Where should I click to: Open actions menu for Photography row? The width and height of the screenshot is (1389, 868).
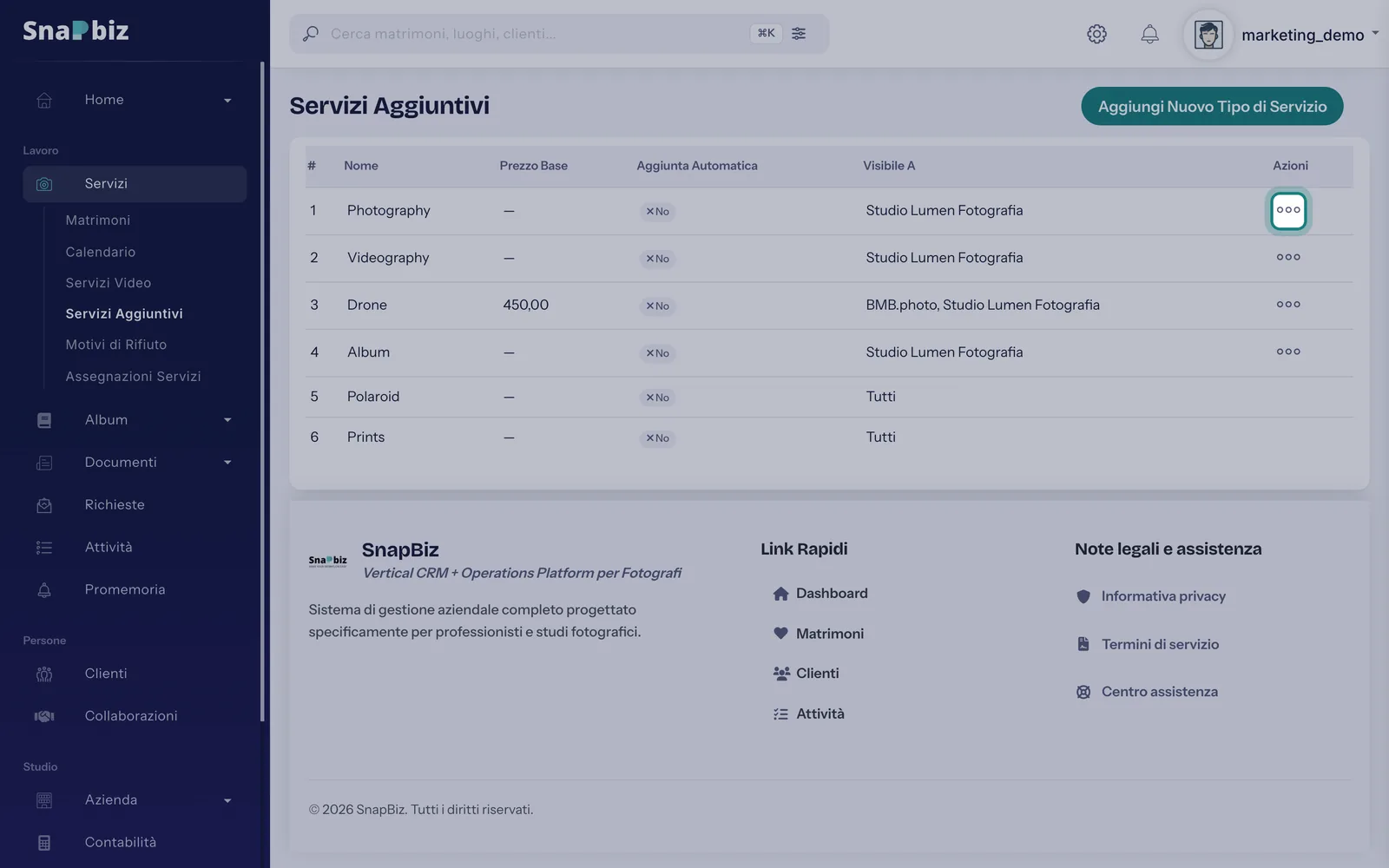click(1288, 210)
